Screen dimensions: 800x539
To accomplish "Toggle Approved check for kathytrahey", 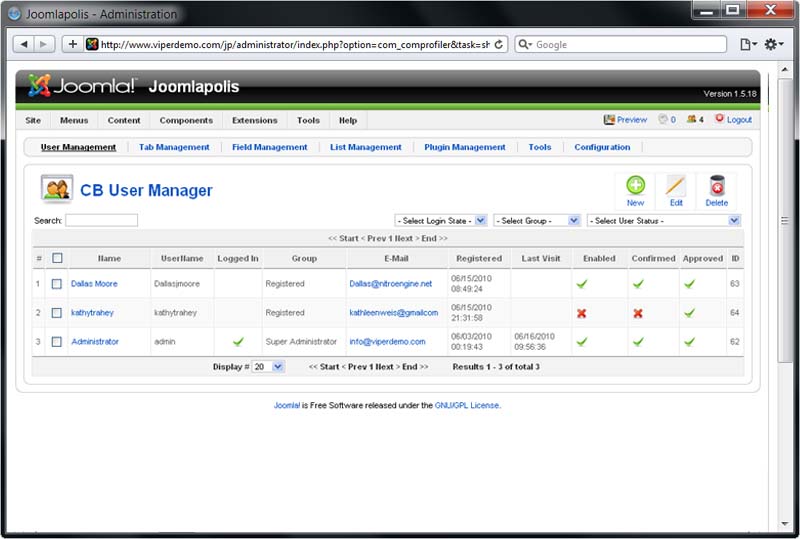I will coord(689,313).
